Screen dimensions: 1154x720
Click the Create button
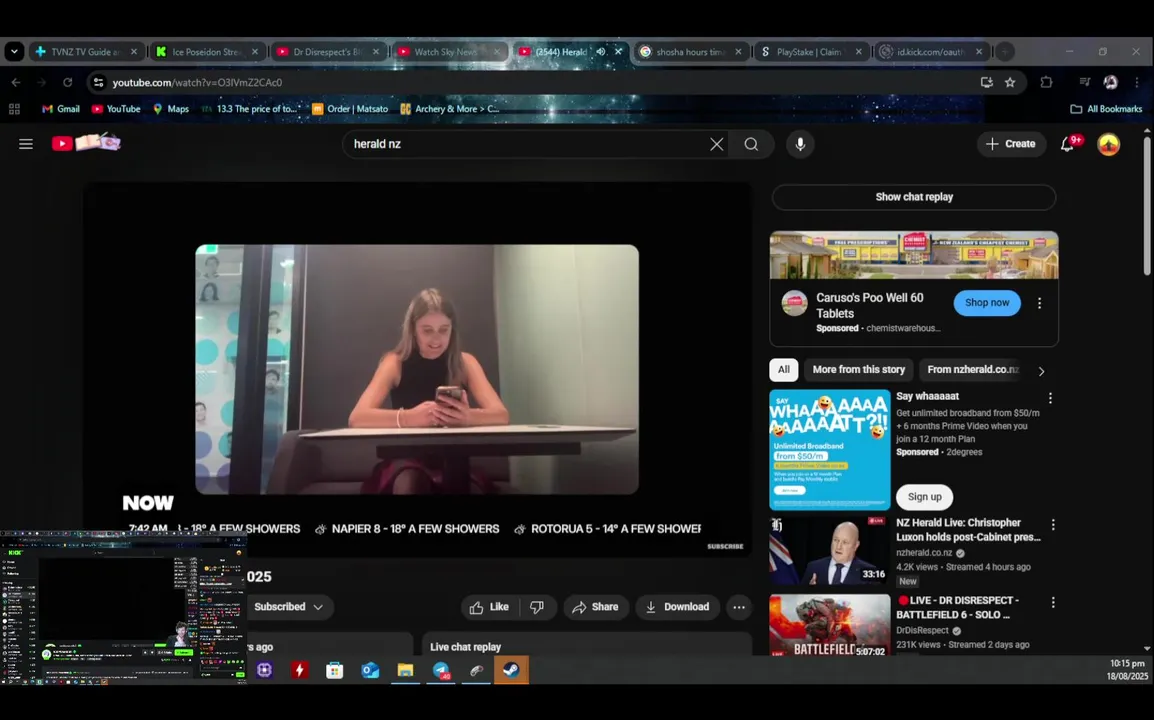(x=1011, y=144)
